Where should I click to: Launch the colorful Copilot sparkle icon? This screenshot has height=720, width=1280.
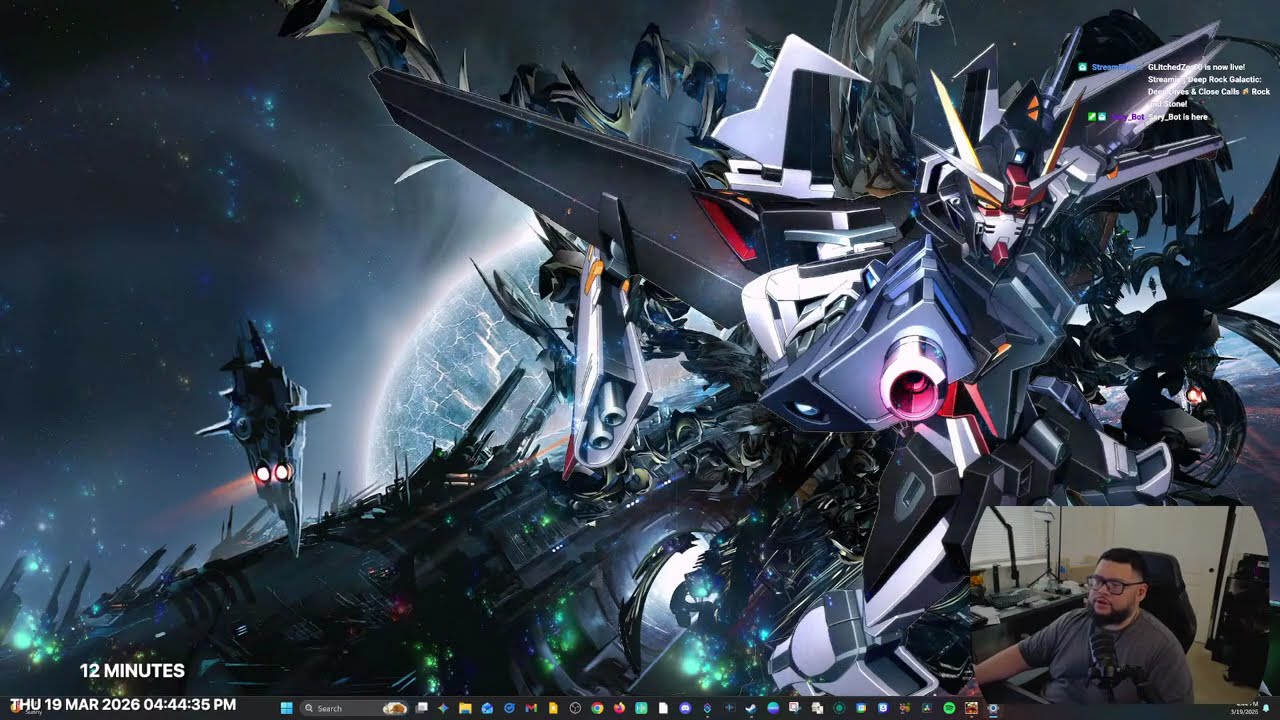tap(443, 708)
